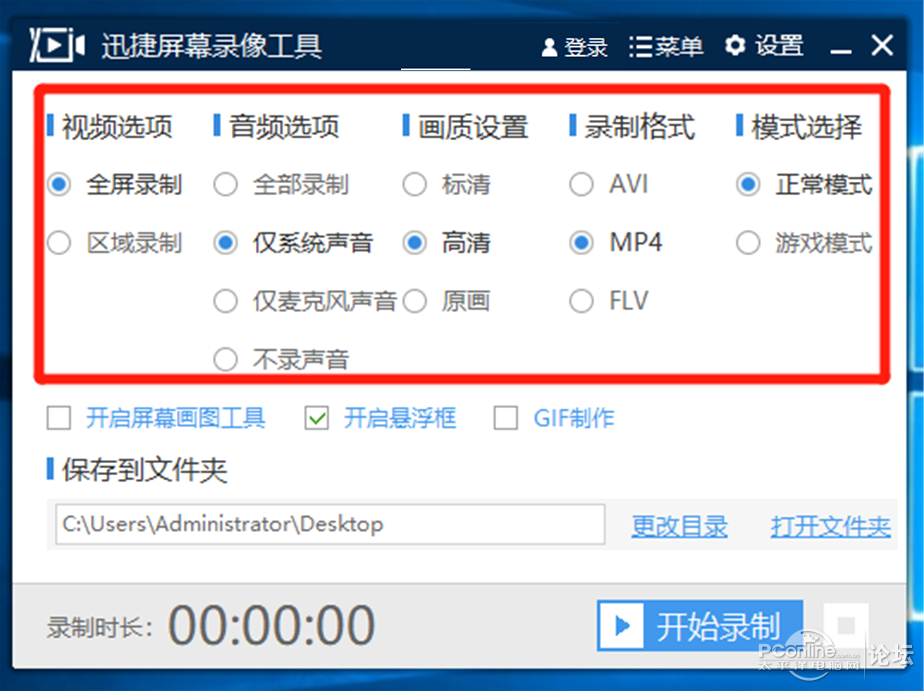
Task: Click the 迅捷屏幕录像工具 title text
Action: (x=212, y=46)
